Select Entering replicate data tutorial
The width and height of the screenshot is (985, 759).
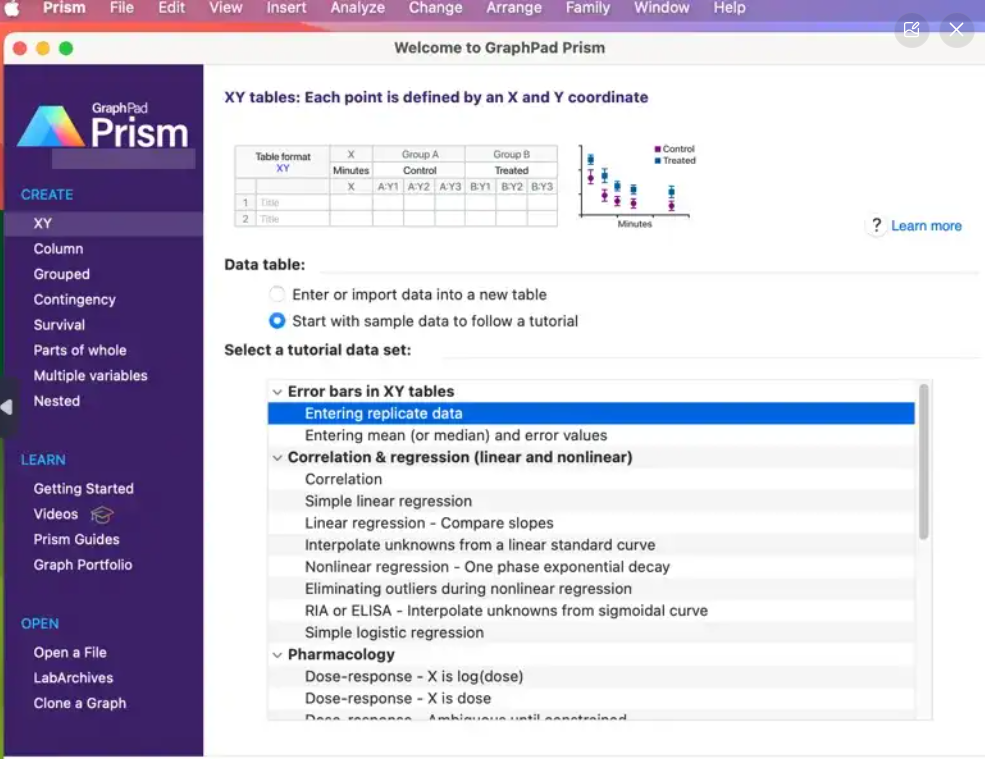tap(591, 413)
